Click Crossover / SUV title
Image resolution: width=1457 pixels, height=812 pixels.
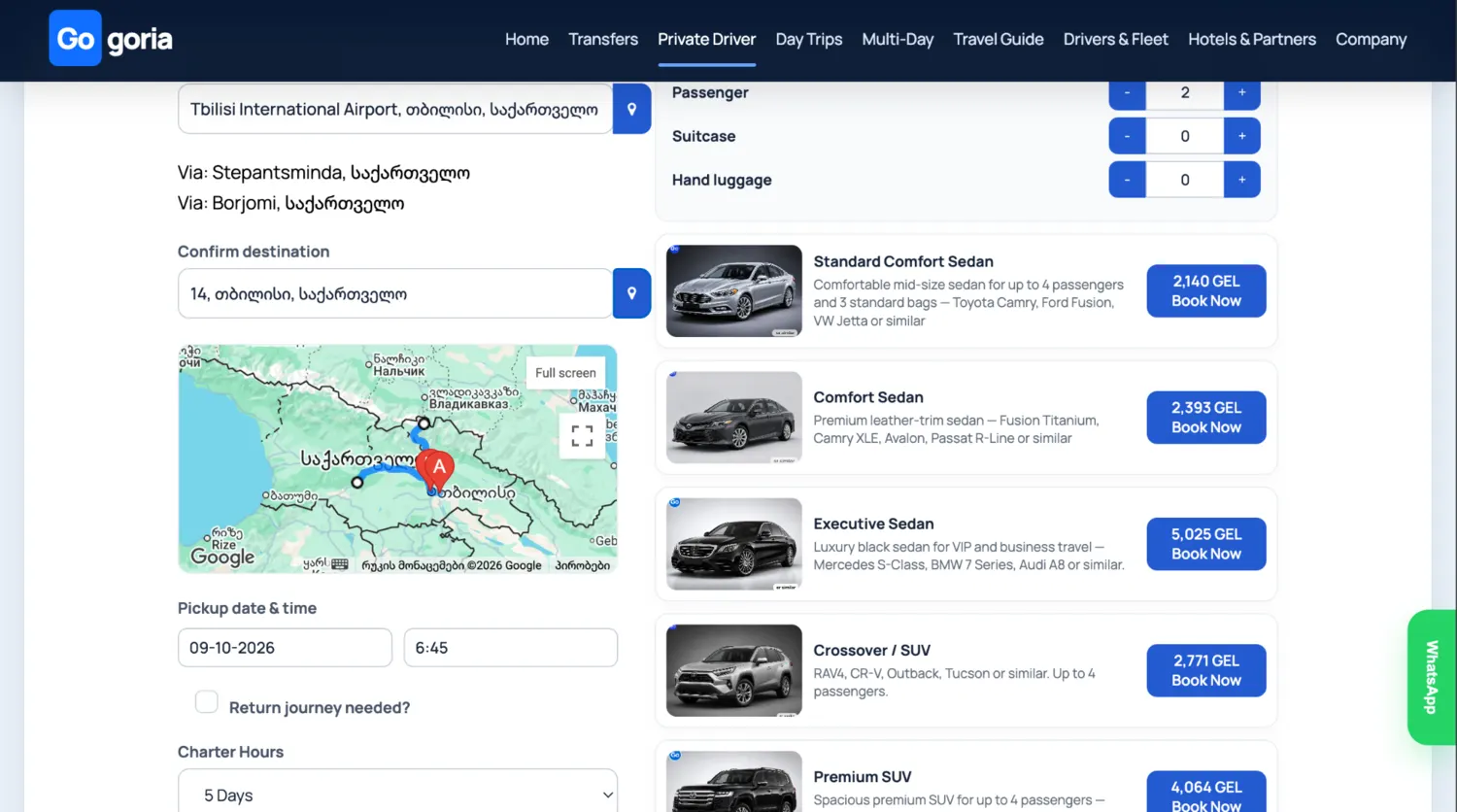[871, 650]
